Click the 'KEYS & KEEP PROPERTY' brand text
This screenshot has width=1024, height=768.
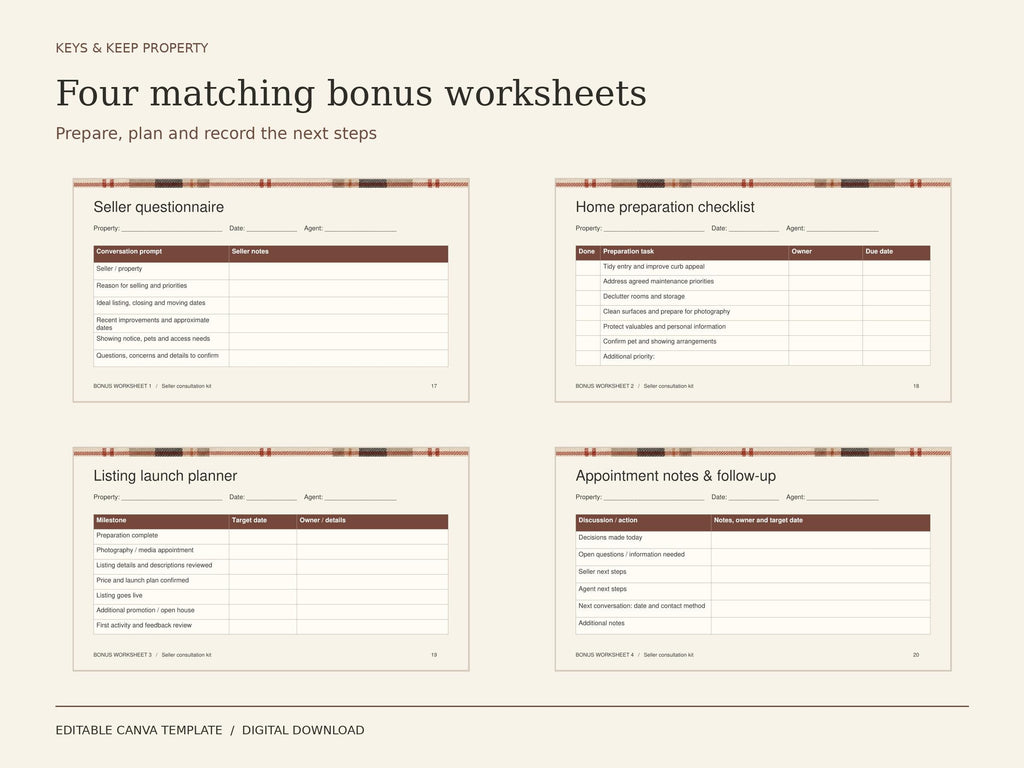(x=132, y=48)
